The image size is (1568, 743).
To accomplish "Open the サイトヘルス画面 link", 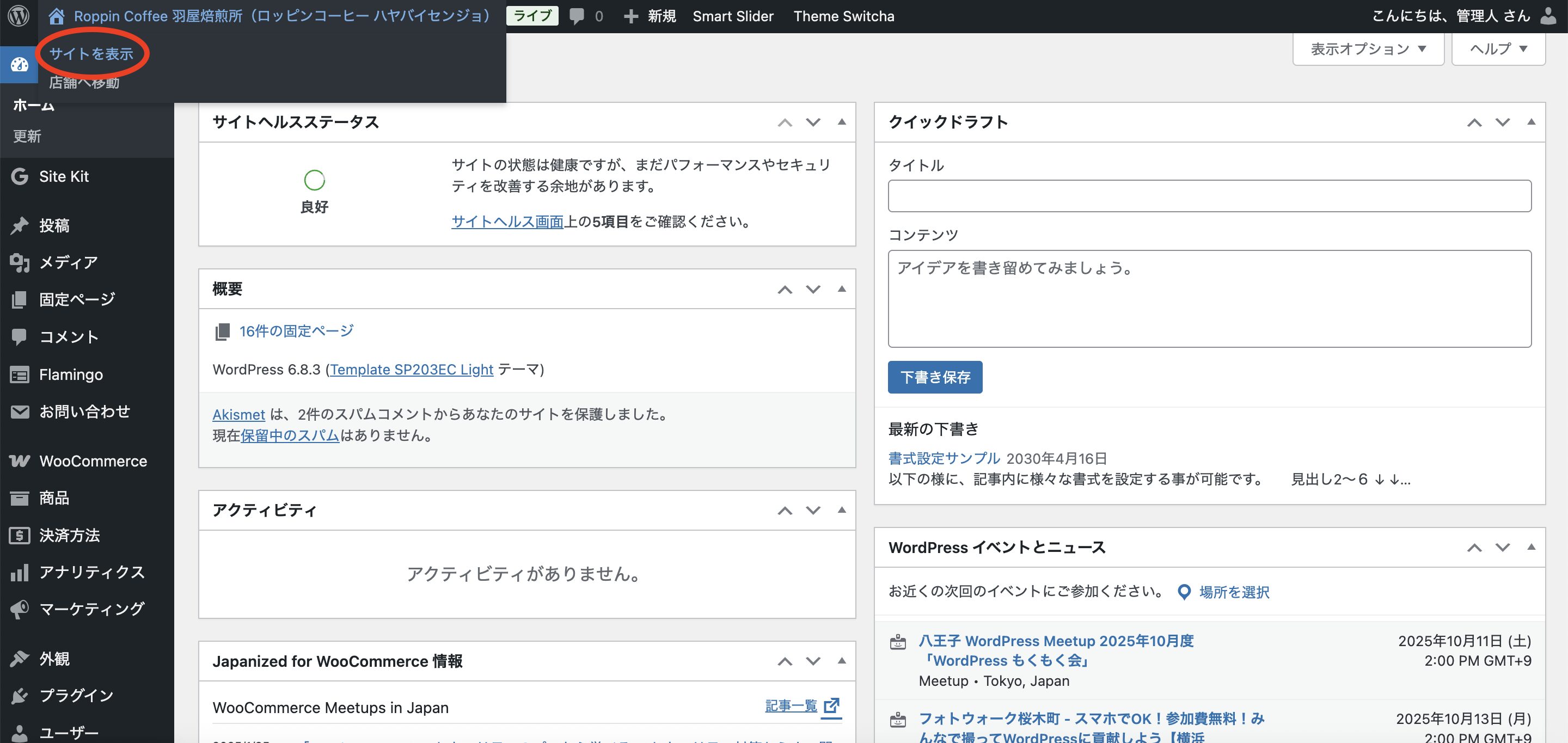I will pyautogui.click(x=507, y=222).
